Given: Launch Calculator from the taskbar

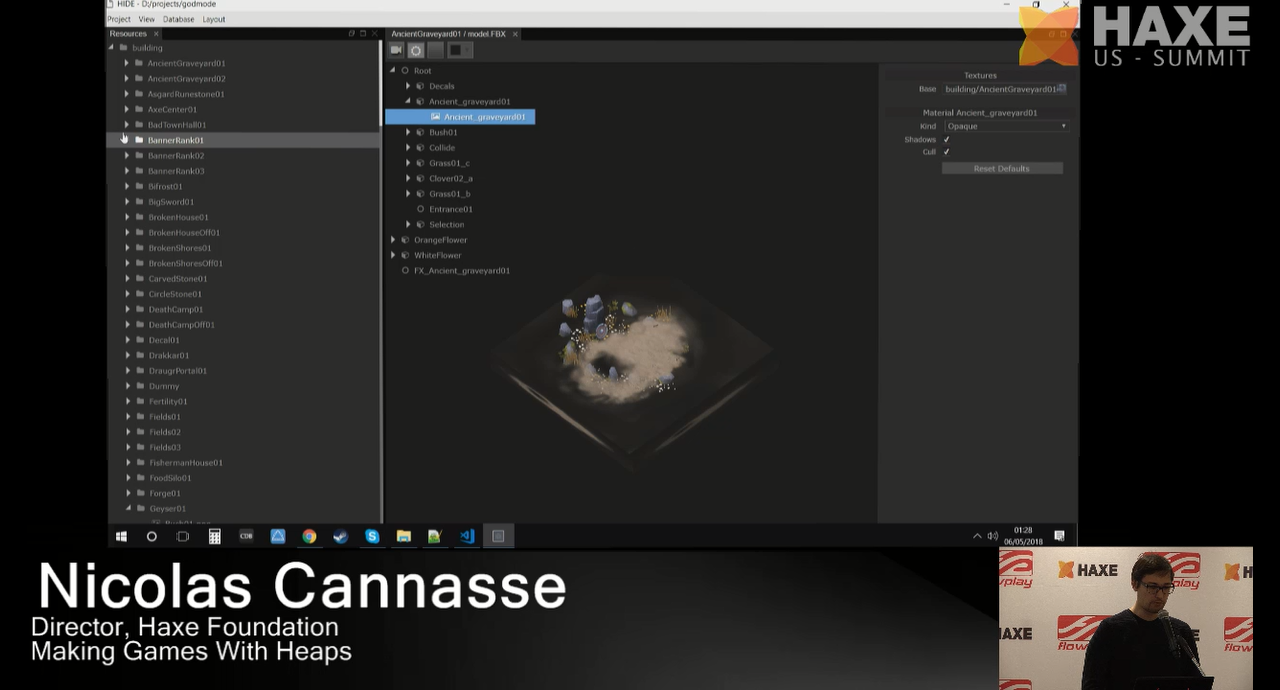Looking at the screenshot, I should click(214, 536).
